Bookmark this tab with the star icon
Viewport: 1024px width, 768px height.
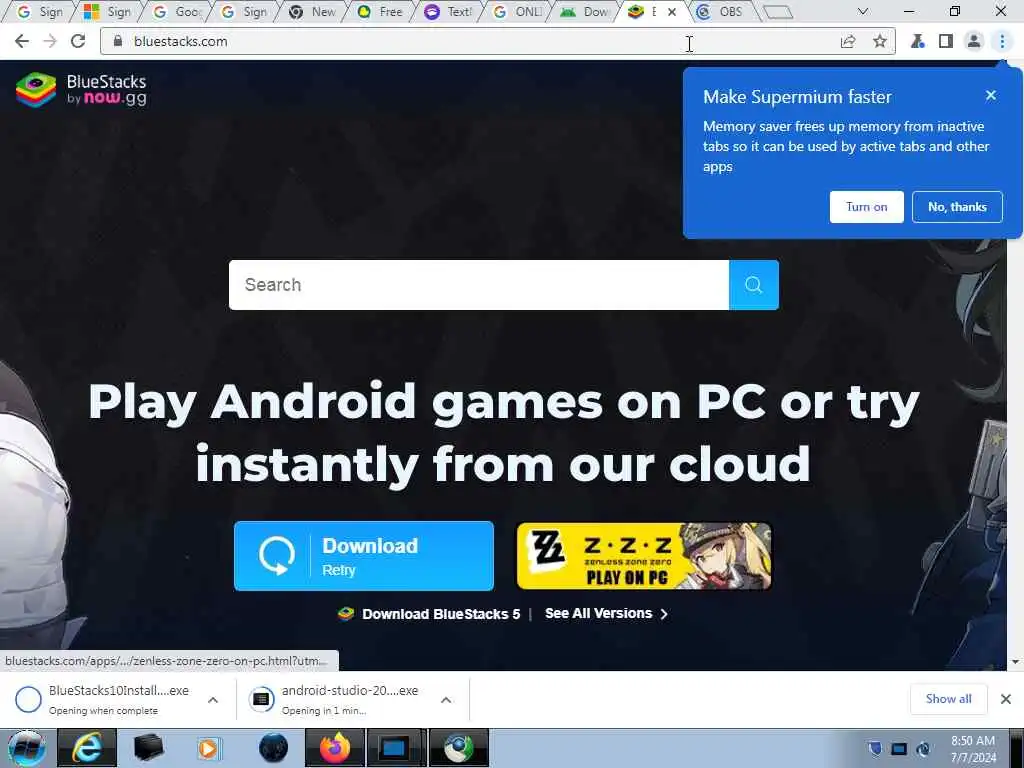click(x=880, y=42)
